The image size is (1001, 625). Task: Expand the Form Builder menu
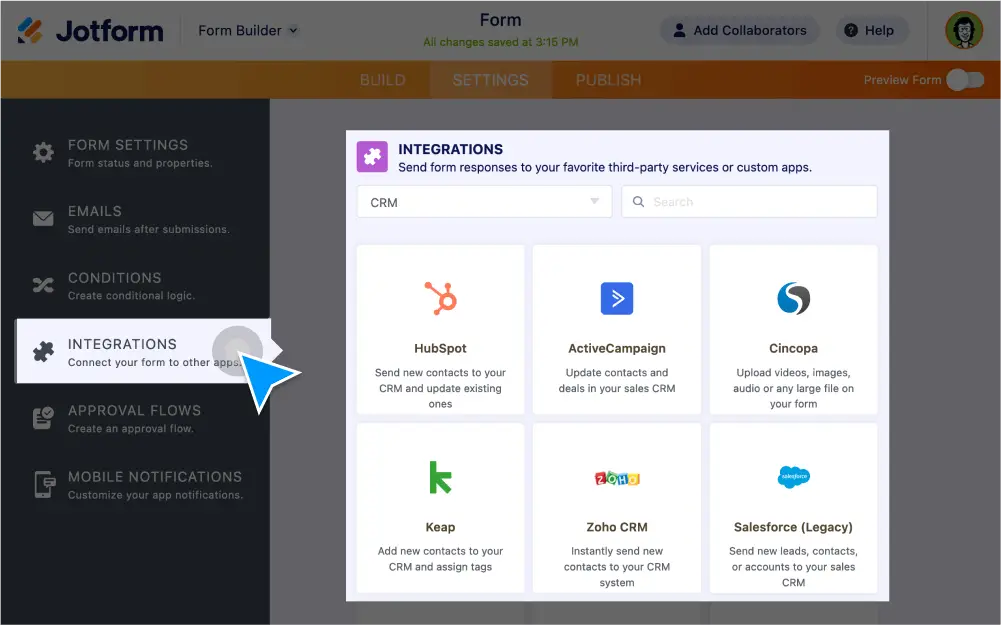click(246, 30)
